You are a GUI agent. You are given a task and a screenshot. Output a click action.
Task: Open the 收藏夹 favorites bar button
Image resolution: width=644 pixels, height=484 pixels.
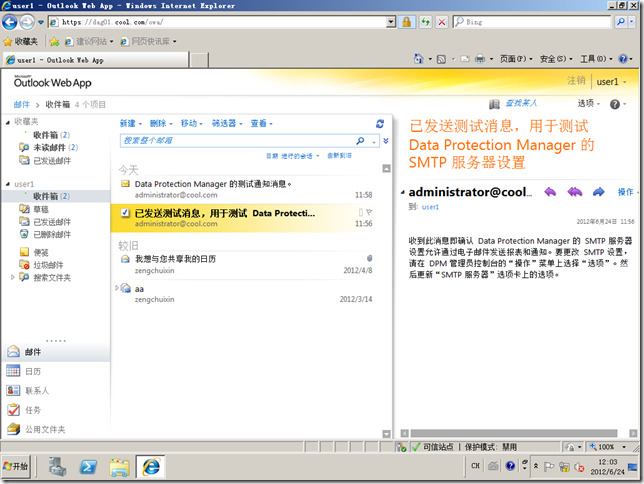21,41
